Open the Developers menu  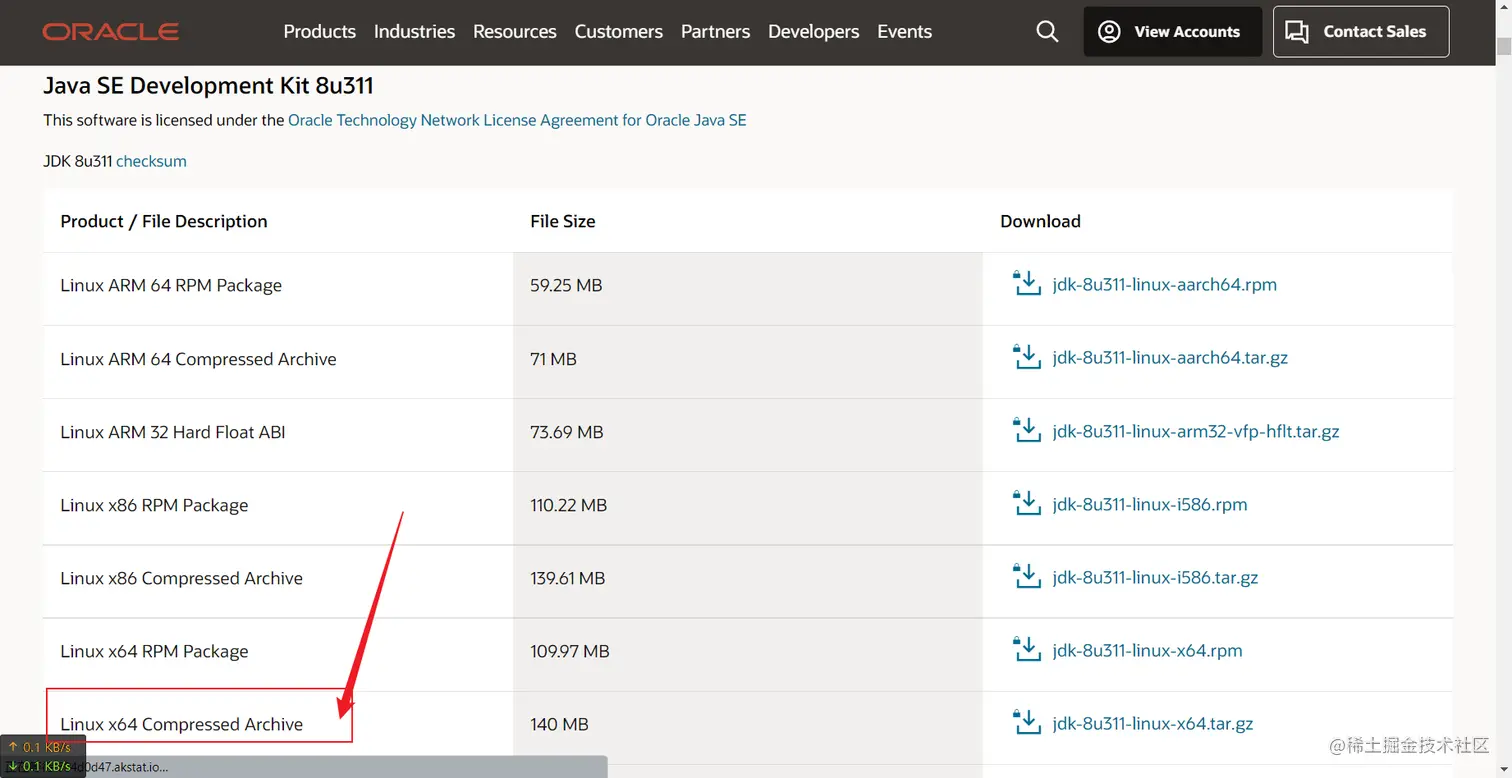pyautogui.click(x=813, y=32)
